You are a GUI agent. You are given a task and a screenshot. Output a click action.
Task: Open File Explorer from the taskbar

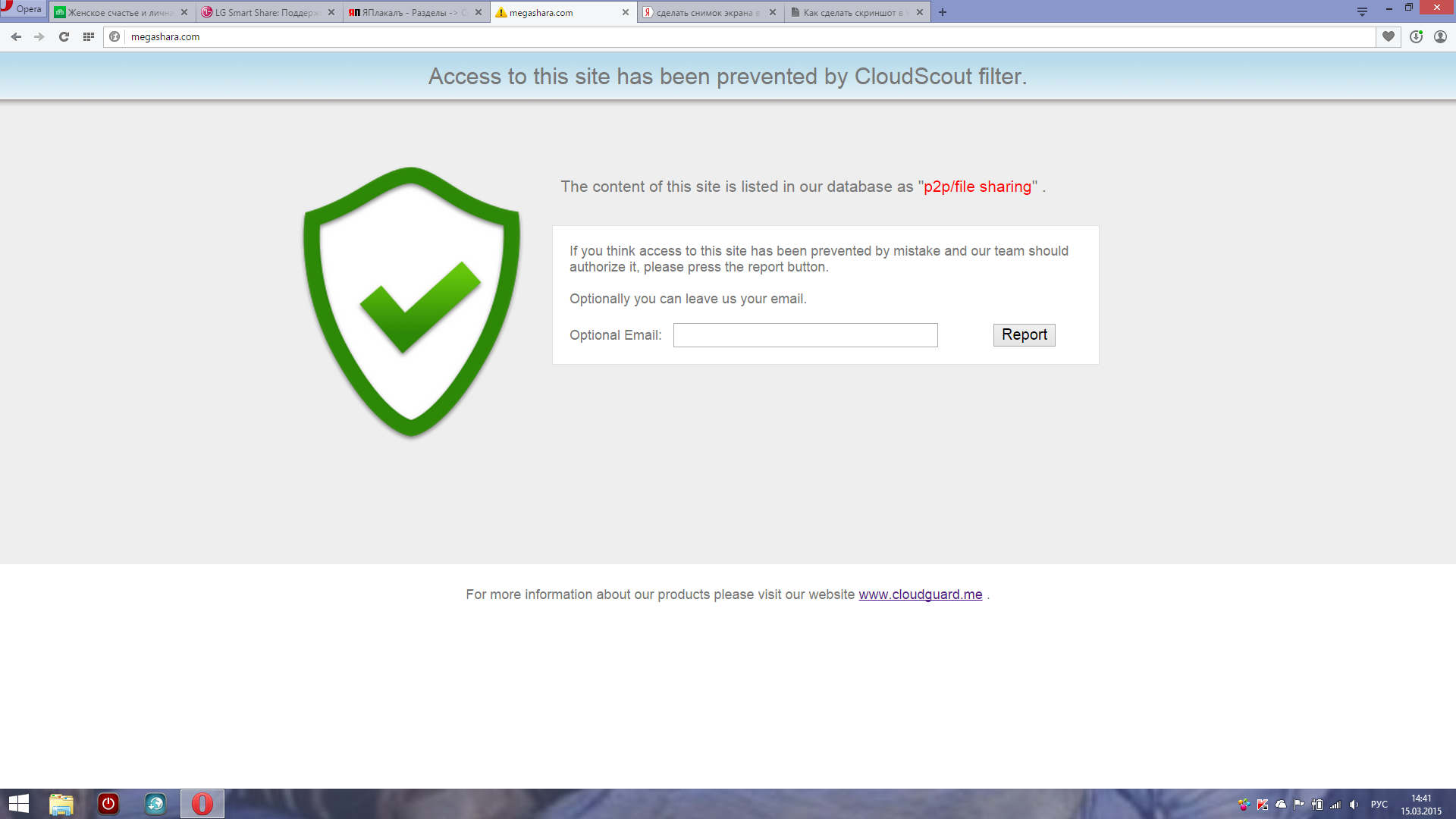point(61,804)
